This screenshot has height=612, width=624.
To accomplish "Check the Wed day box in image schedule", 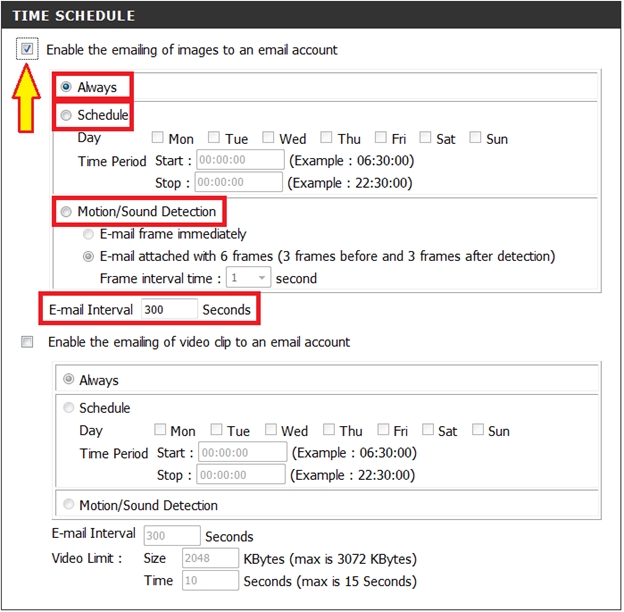I will [269, 138].
